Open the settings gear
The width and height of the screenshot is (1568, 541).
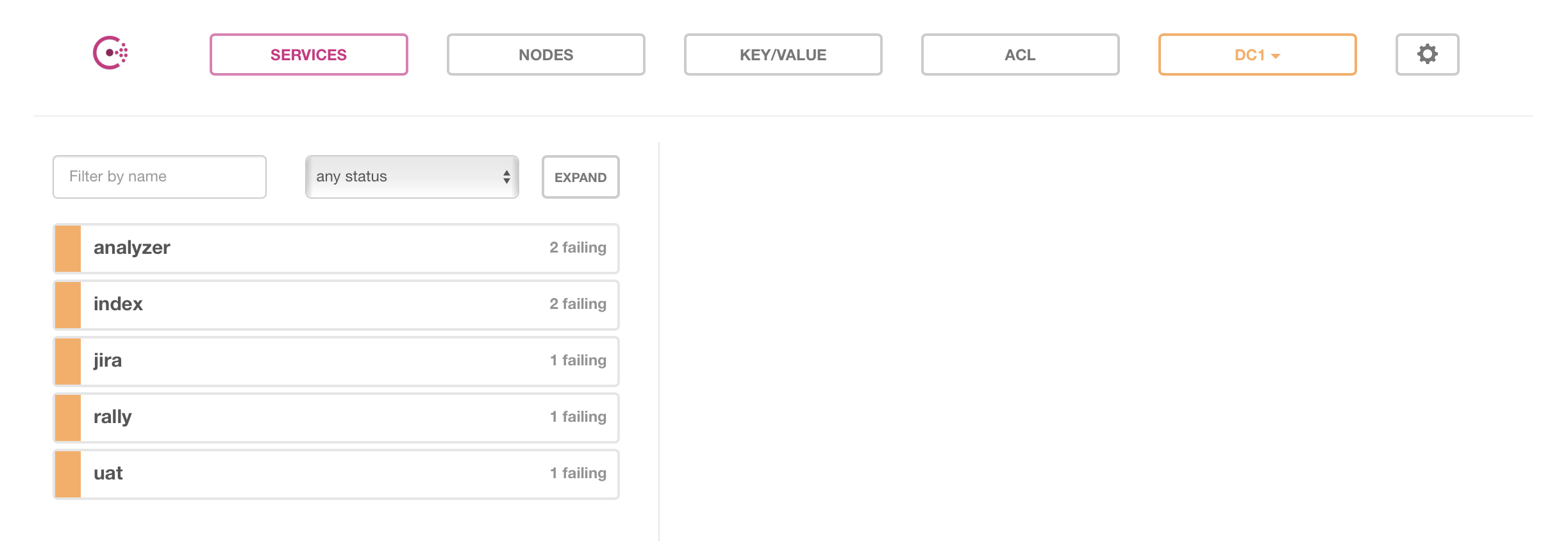[x=1426, y=54]
